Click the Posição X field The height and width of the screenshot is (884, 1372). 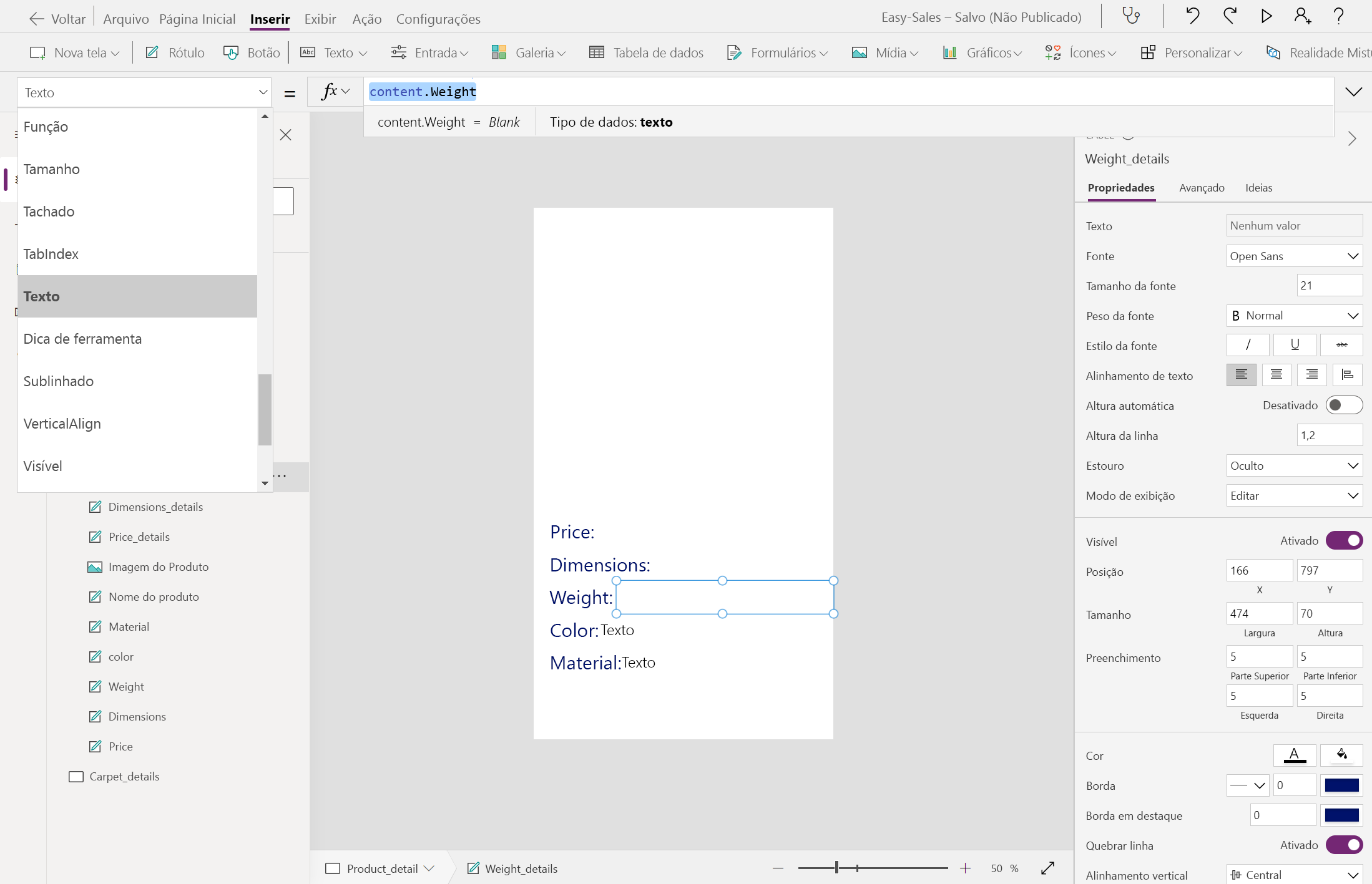[x=1259, y=570]
